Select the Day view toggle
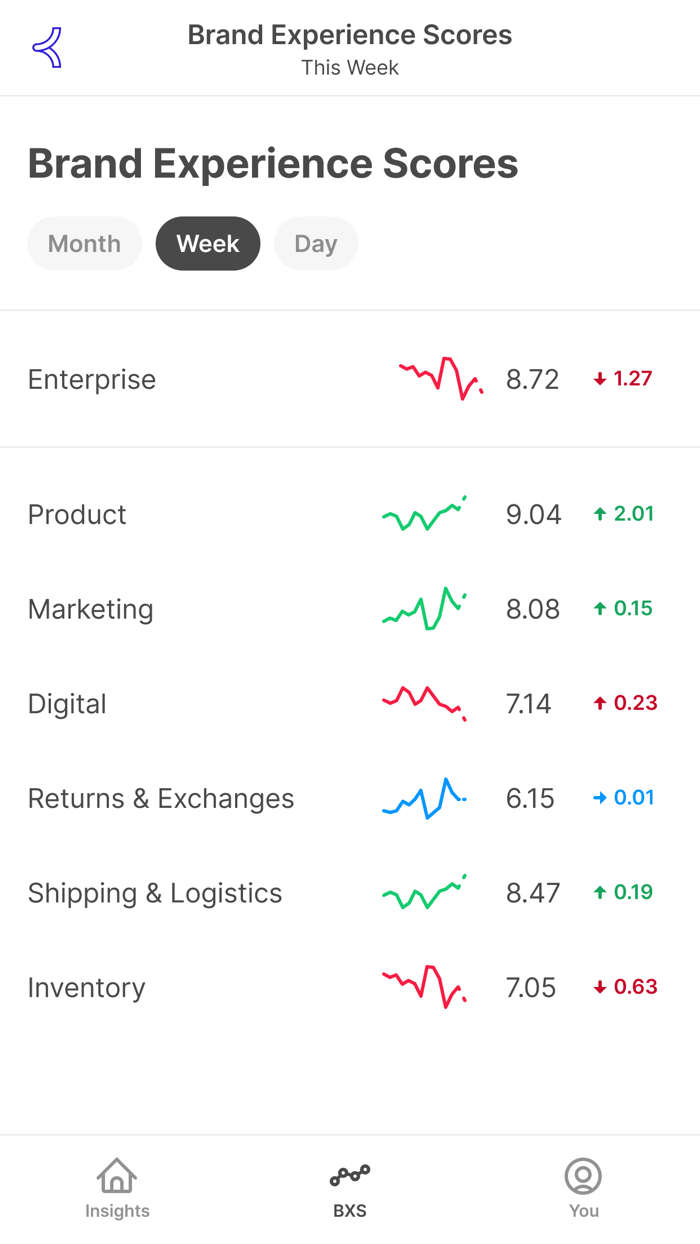The height and width of the screenshot is (1244, 700). coord(316,243)
